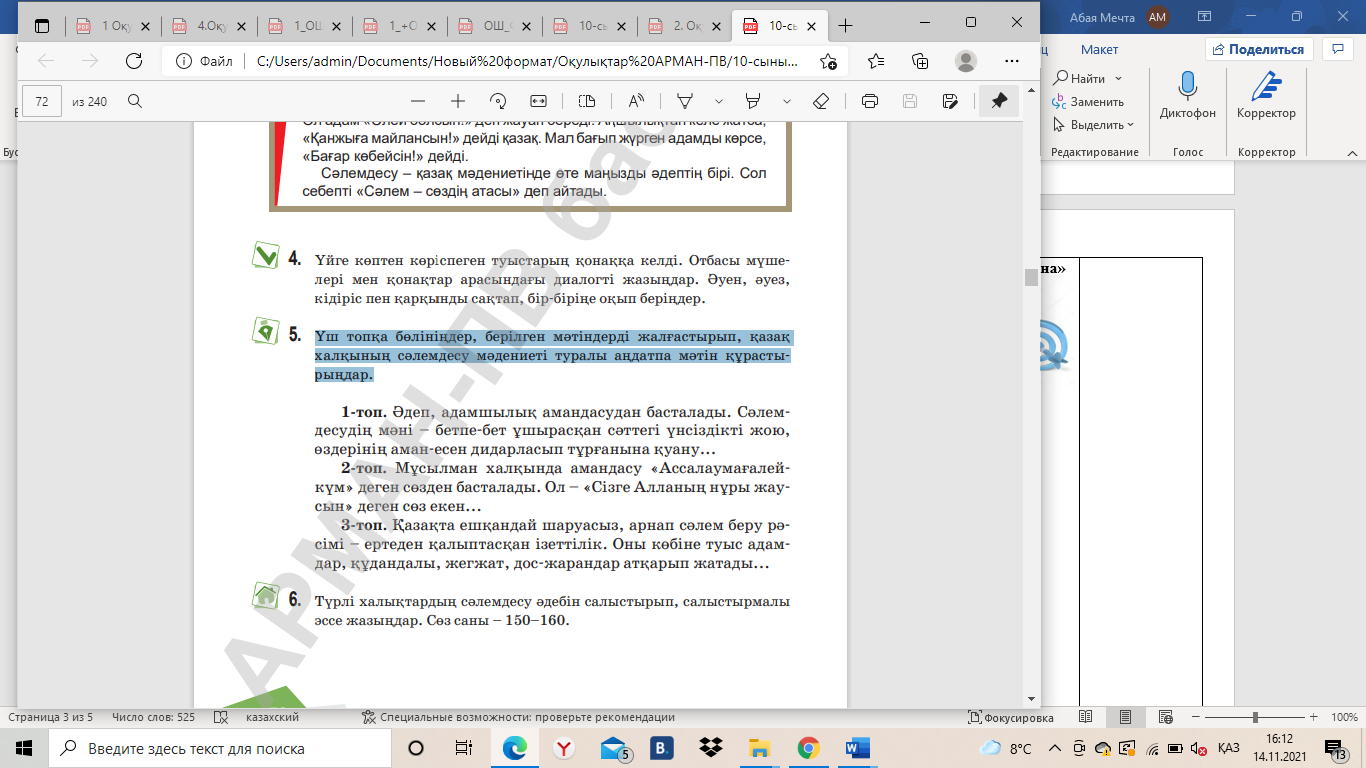1366x768 pixels.
Task: Click the Word zoom out minus button
Action: pos(1194,717)
